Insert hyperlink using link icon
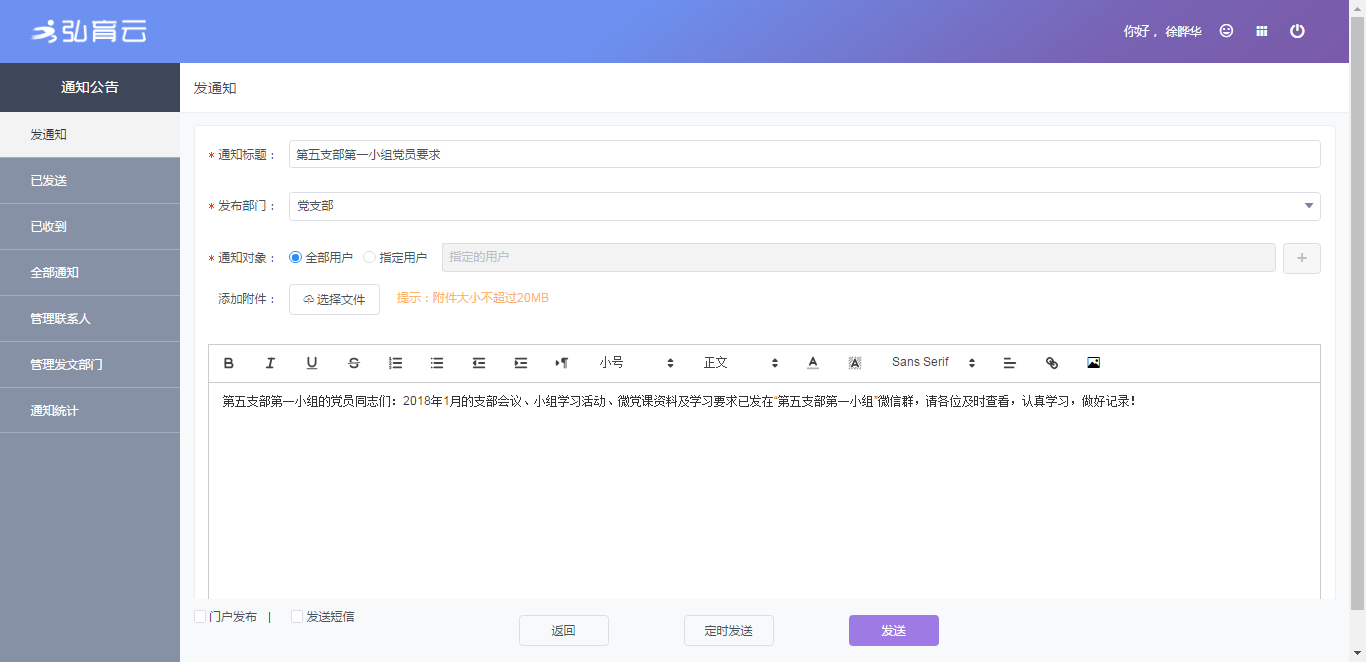 [1051, 363]
